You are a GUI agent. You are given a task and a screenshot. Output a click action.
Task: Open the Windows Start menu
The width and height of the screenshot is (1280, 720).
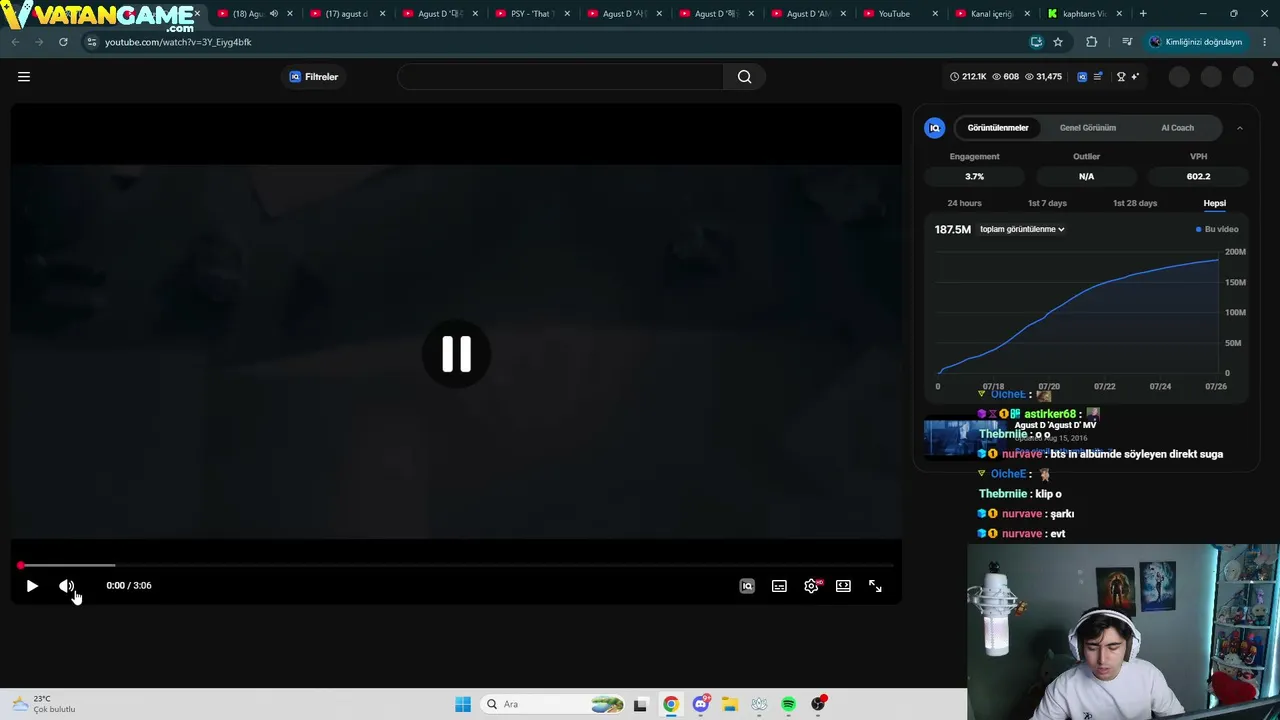463,704
